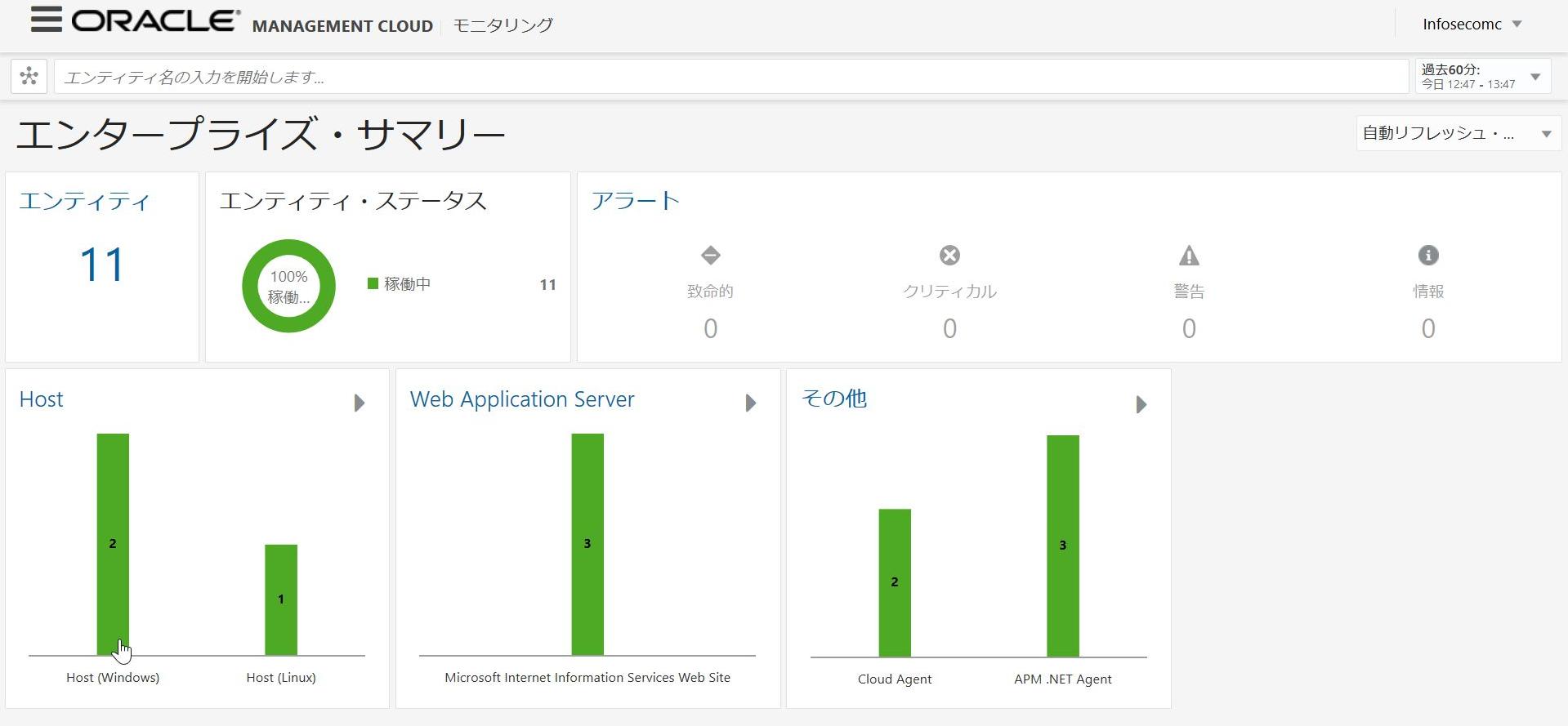This screenshot has height=726, width=1568.
Task: Click the Host (Windows) bar
Action: click(113, 544)
